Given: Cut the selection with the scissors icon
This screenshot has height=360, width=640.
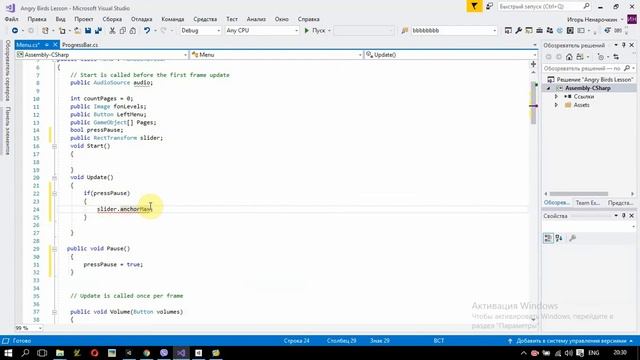Looking at the screenshot, I should pyautogui.click(x=112, y=31).
